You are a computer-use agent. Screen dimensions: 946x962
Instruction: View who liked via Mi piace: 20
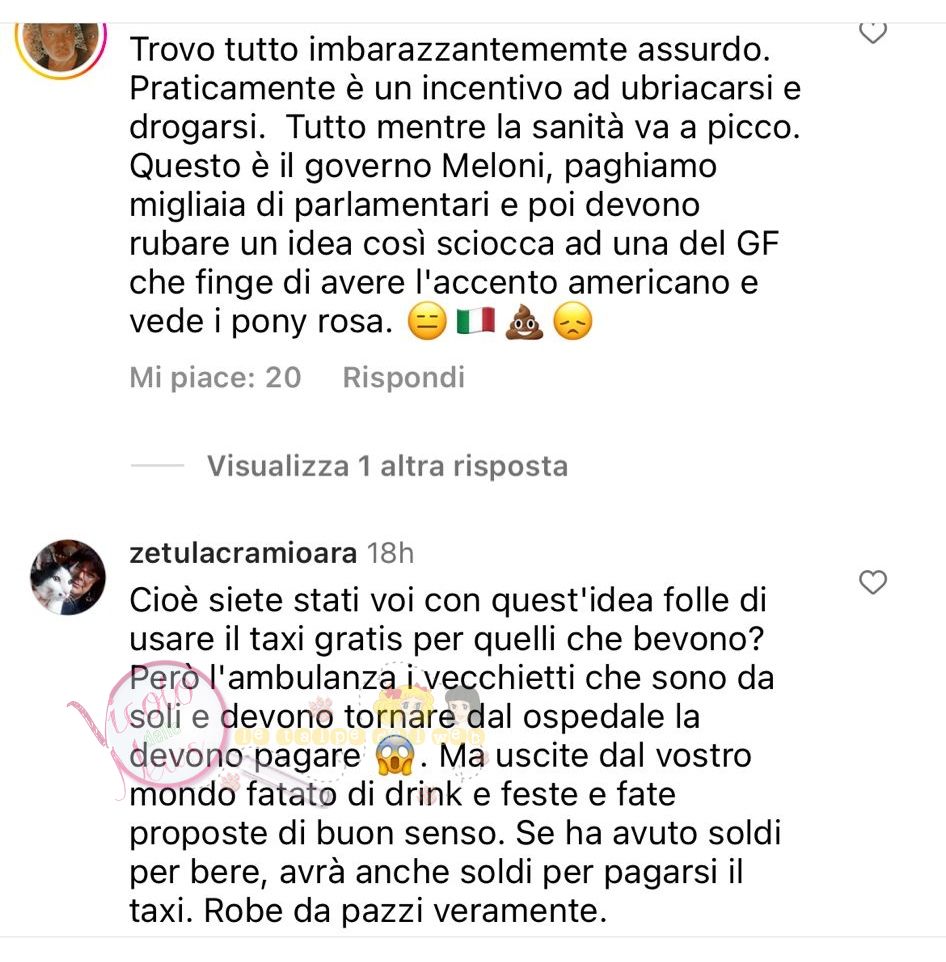(215, 377)
